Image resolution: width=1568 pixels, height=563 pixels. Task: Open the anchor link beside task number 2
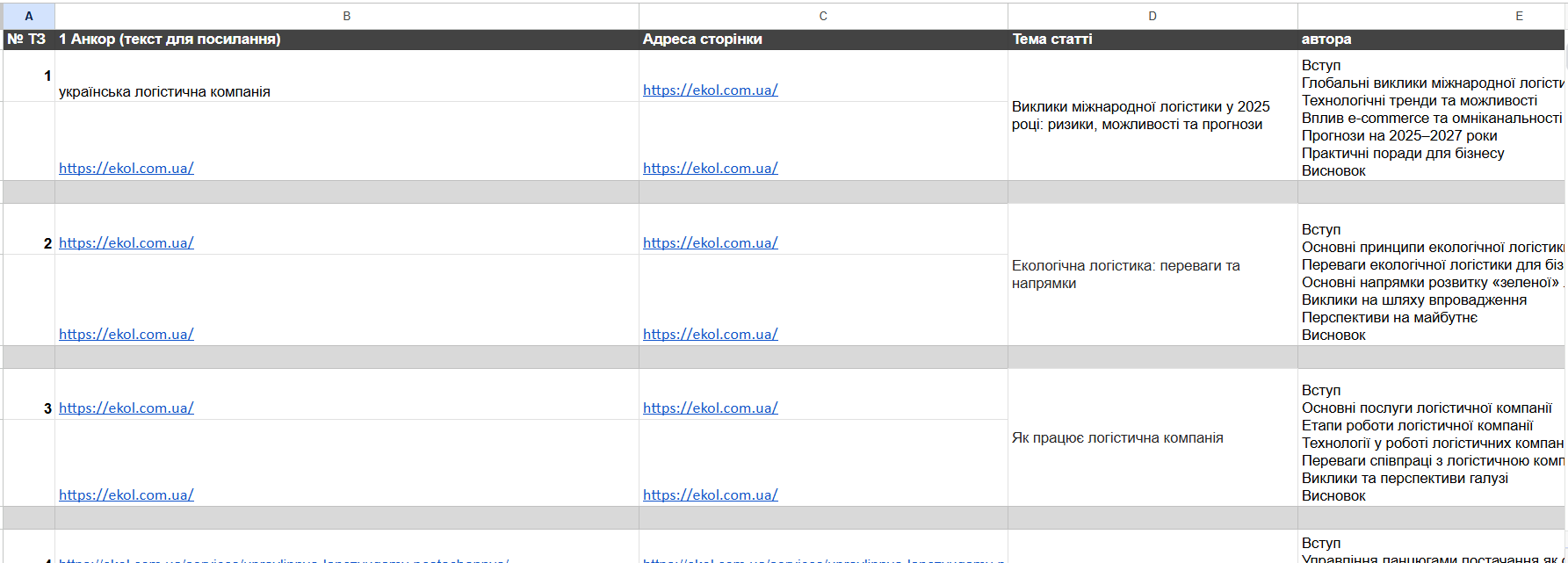(x=126, y=242)
